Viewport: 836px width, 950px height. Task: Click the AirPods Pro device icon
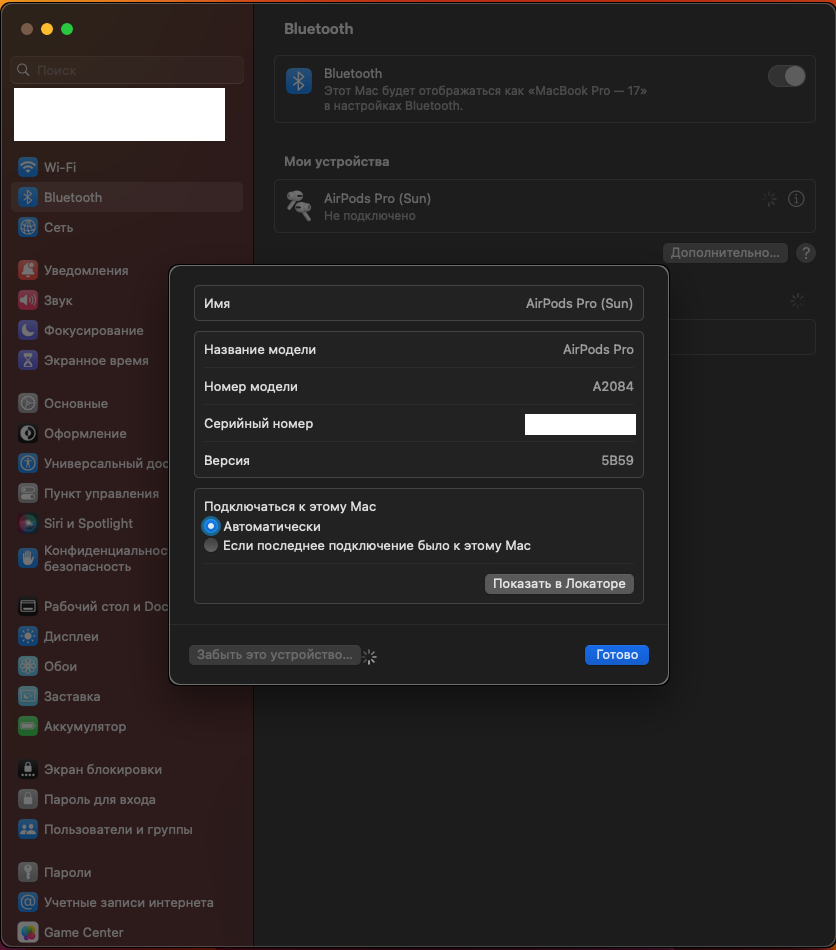pyautogui.click(x=299, y=206)
